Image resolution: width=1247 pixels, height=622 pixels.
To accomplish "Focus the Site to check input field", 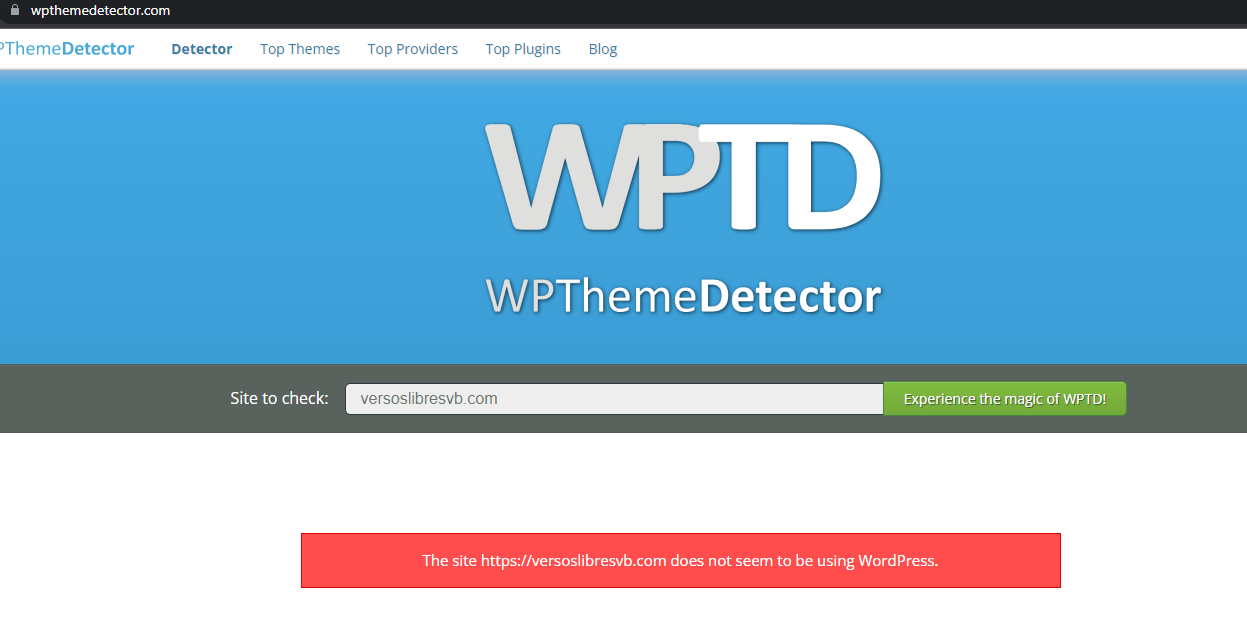I will 614,399.
